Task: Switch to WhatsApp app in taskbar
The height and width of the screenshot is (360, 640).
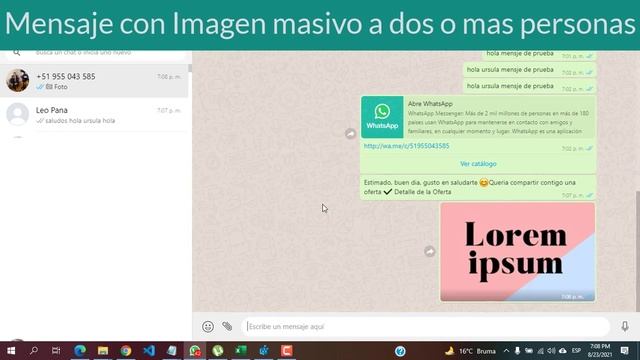Action: pyautogui.click(x=195, y=351)
